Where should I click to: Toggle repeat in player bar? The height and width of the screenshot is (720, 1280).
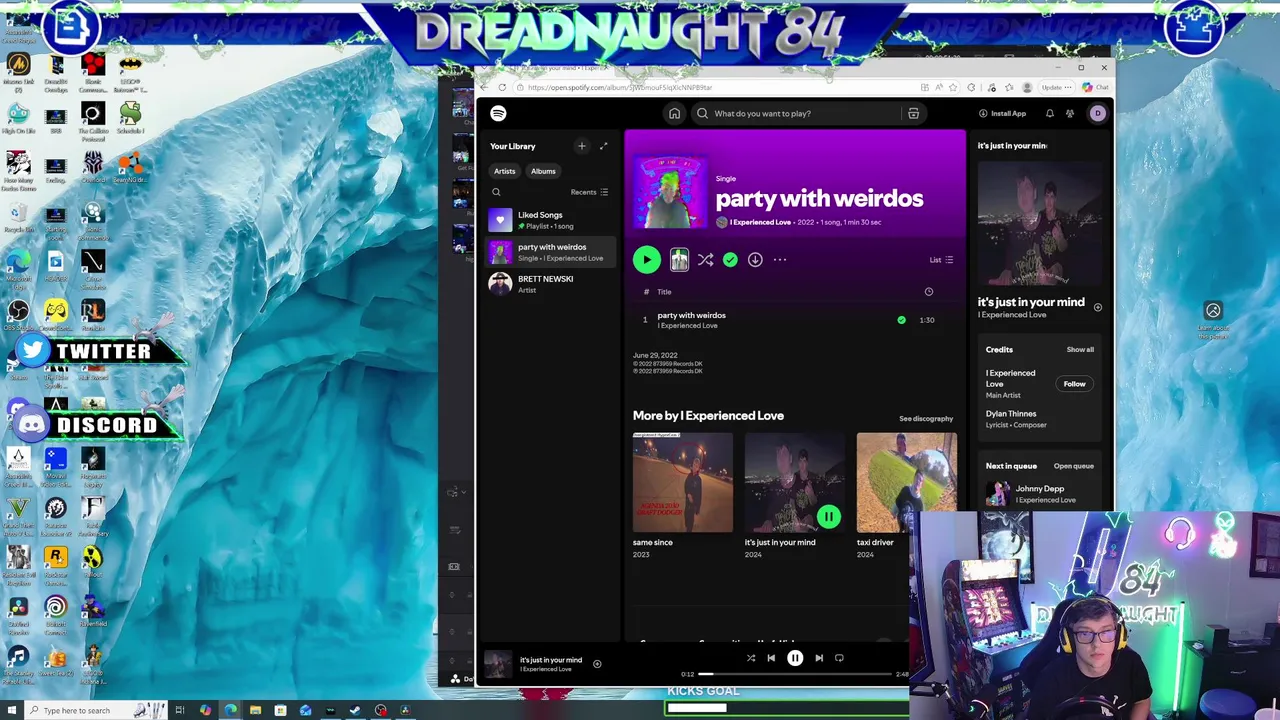click(839, 658)
